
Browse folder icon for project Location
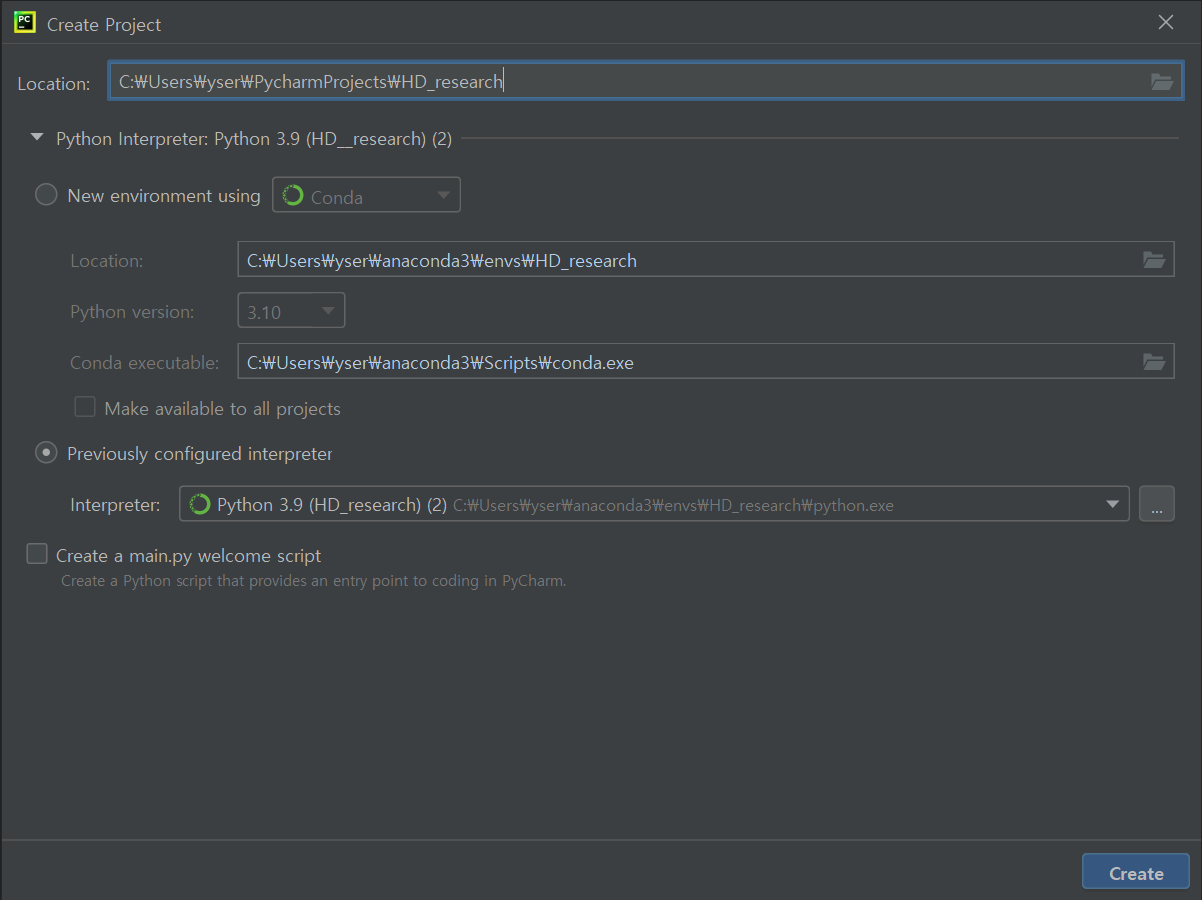1161,82
